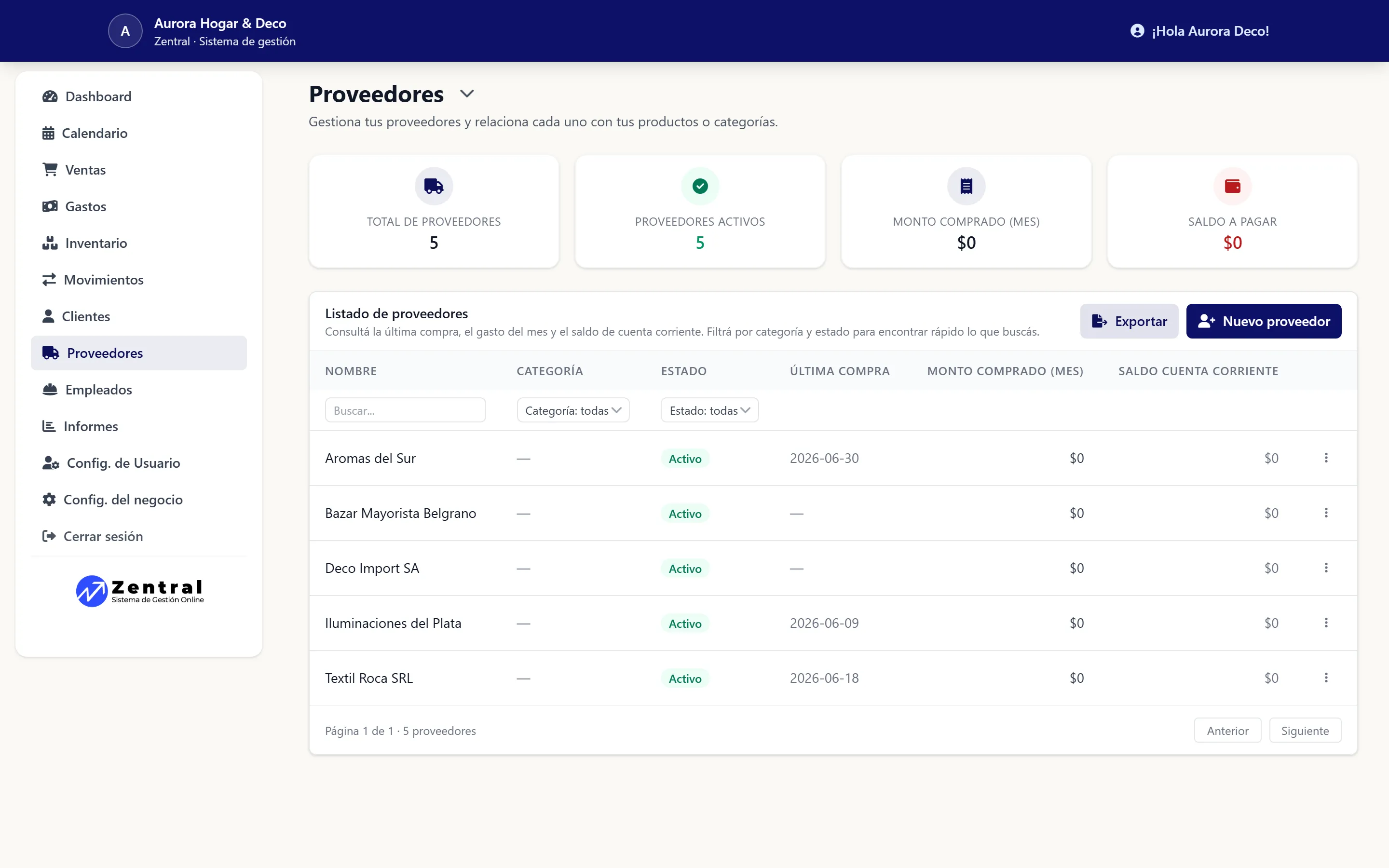Click the NOMBRE column header
Screen dimensions: 1389x868
coord(351,371)
